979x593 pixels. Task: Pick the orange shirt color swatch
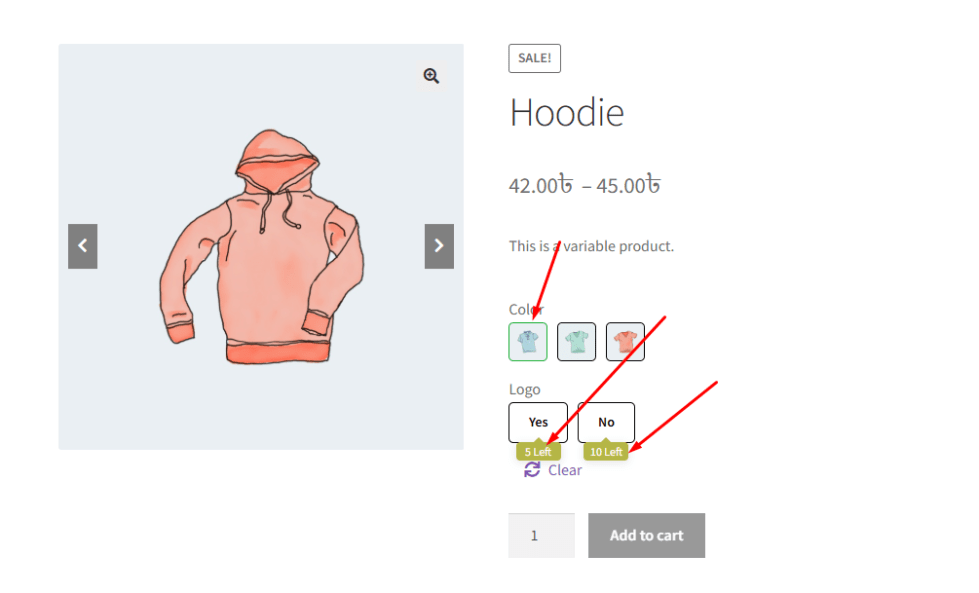click(x=625, y=341)
